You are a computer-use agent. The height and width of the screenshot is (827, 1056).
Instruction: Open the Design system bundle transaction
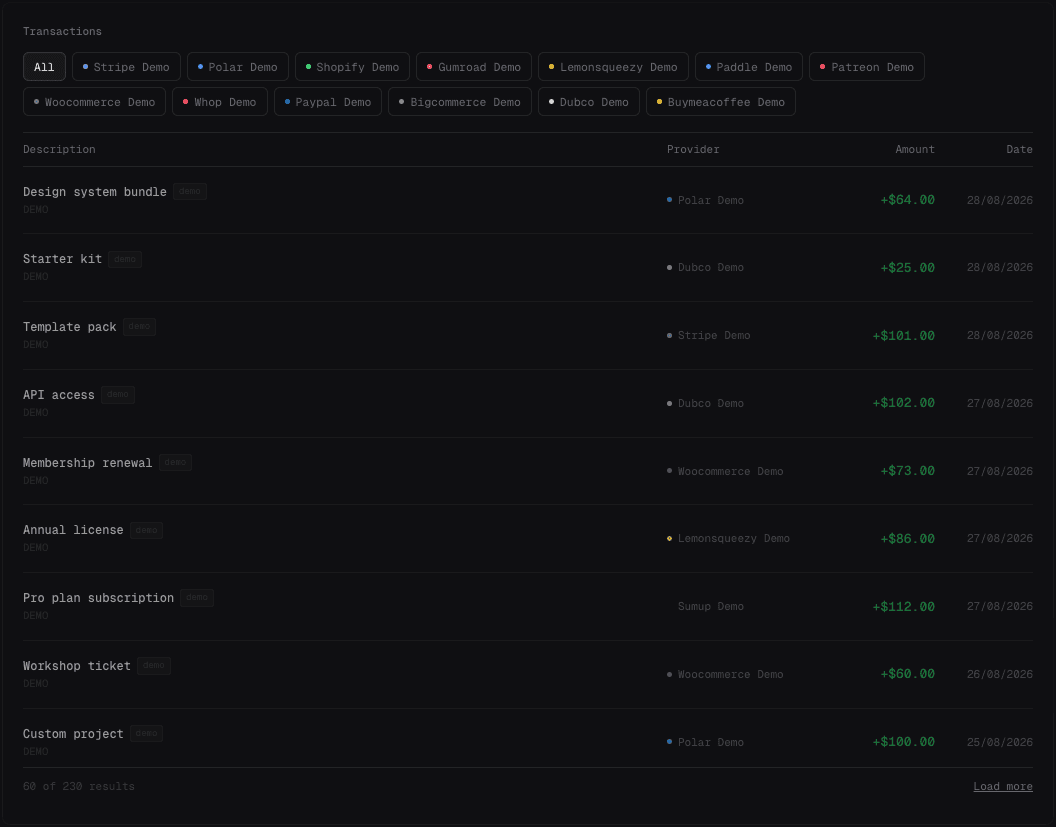[94, 191]
